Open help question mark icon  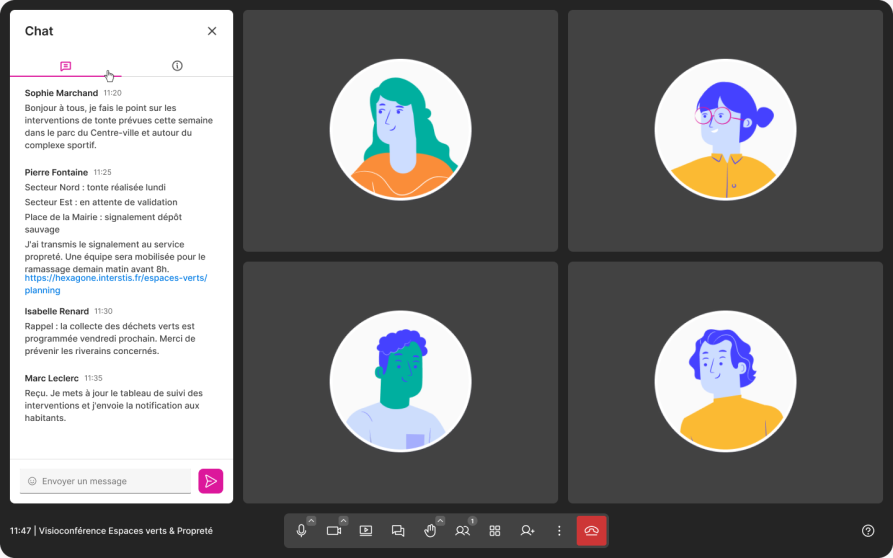868,531
